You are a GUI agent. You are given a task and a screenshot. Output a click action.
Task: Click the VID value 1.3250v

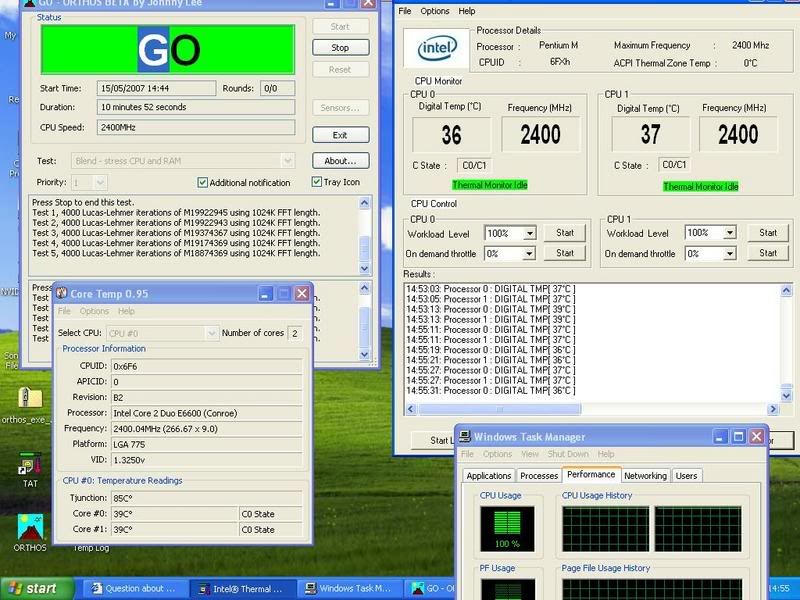206,460
